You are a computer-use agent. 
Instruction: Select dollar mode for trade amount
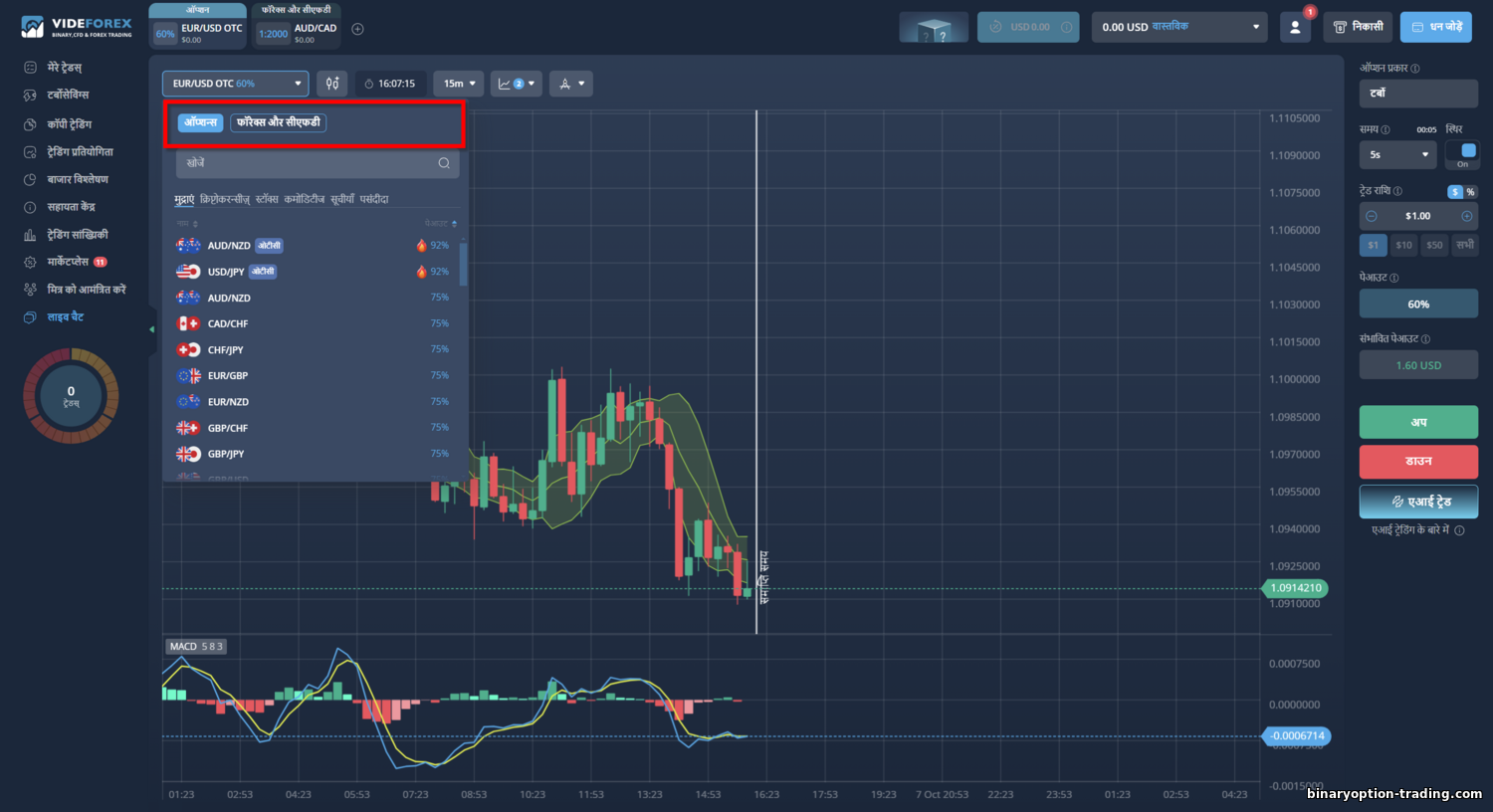pyautogui.click(x=1455, y=192)
